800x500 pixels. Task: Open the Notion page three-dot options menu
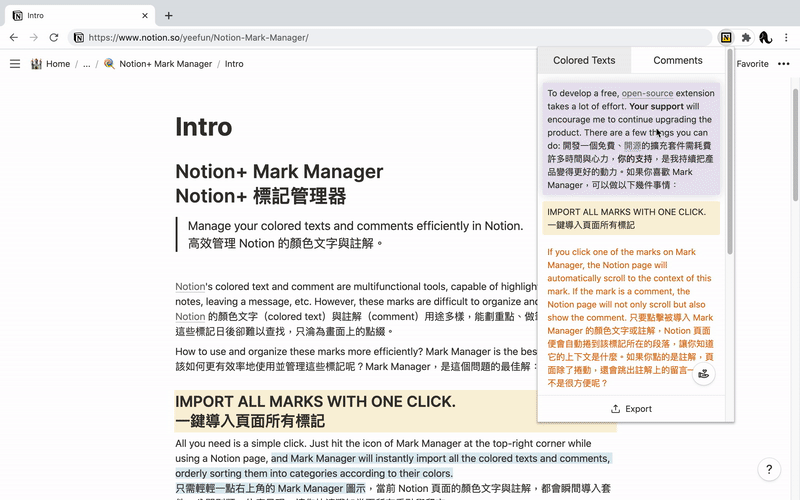(x=784, y=64)
